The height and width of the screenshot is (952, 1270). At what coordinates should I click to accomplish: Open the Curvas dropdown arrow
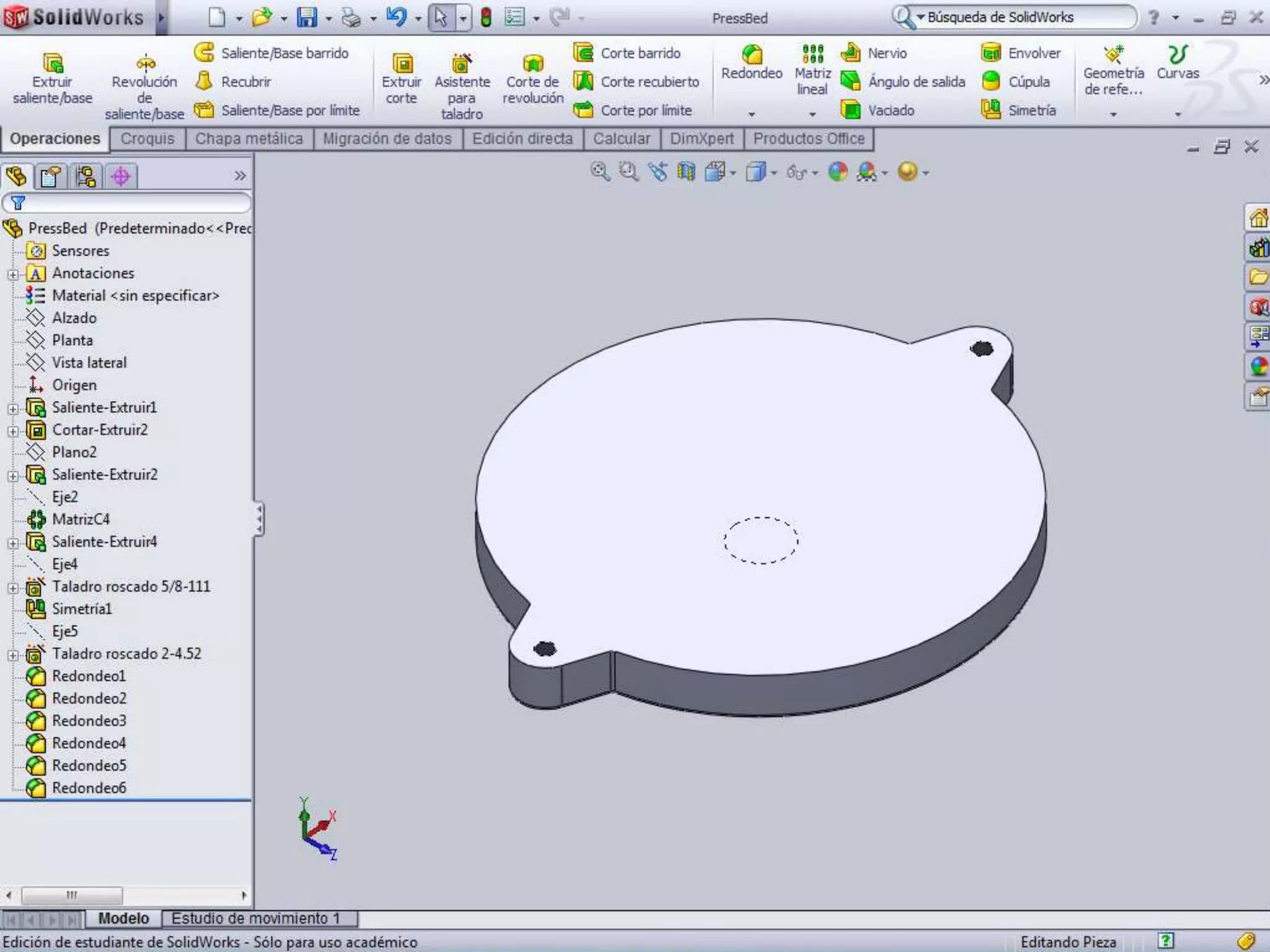pyautogui.click(x=1178, y=114)
